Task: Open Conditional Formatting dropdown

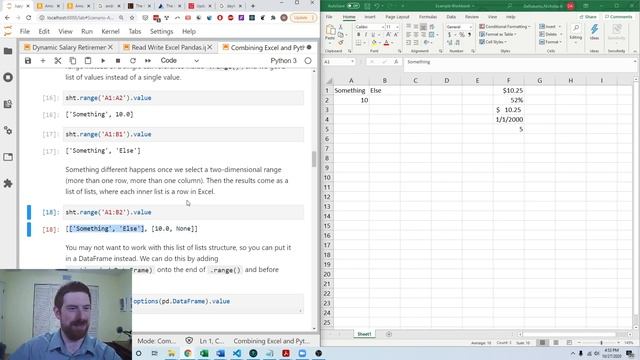Action: click(x=505, y=27)
